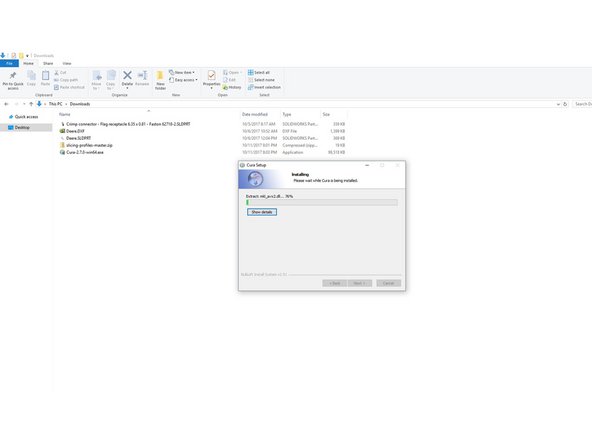592x444 pixels.
Task: Click Select all in ribbon
Action: pyautogui.click(x=259, y=72)
